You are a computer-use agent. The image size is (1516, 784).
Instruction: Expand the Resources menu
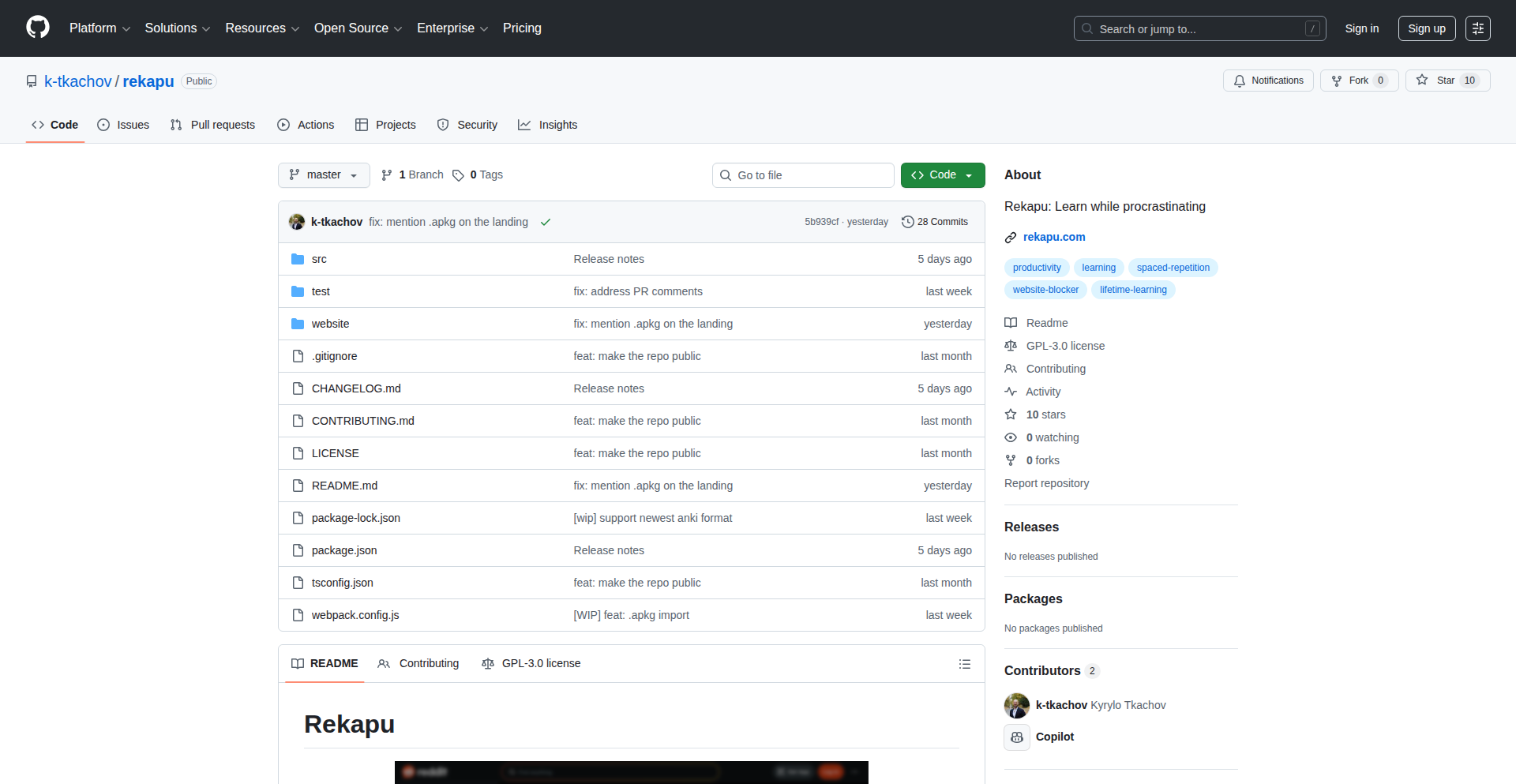(x=262, y=28)
